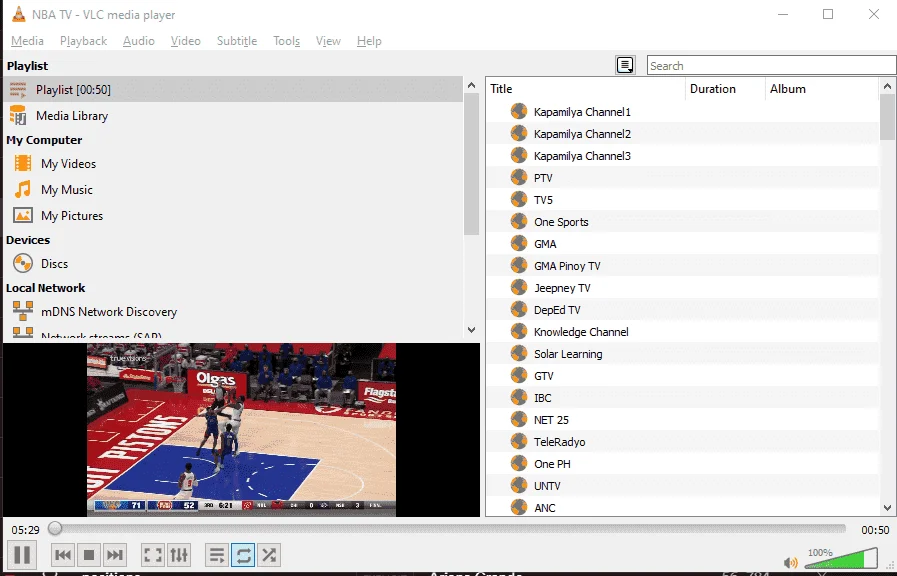Adjust the volume slider
The height and width of the screenshot is (576, 897).
[840, 558]
